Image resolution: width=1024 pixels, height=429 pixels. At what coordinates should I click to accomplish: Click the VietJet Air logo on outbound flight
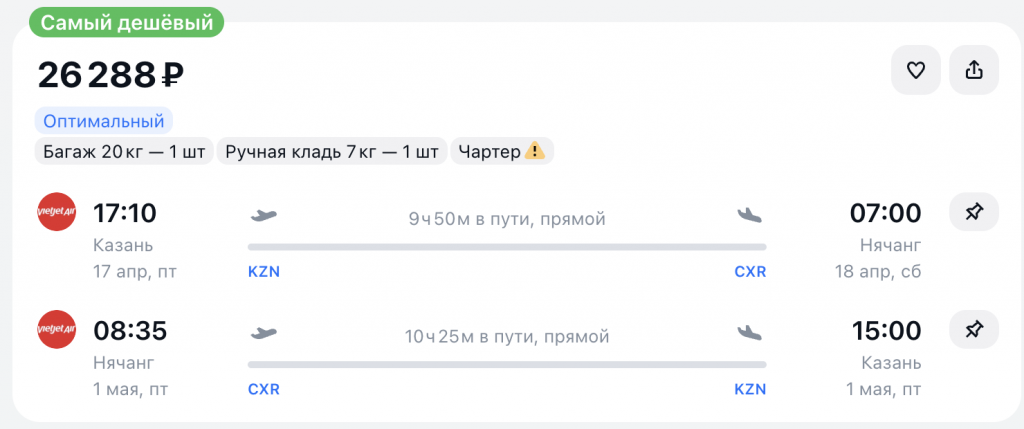click(x=57, y=213)
